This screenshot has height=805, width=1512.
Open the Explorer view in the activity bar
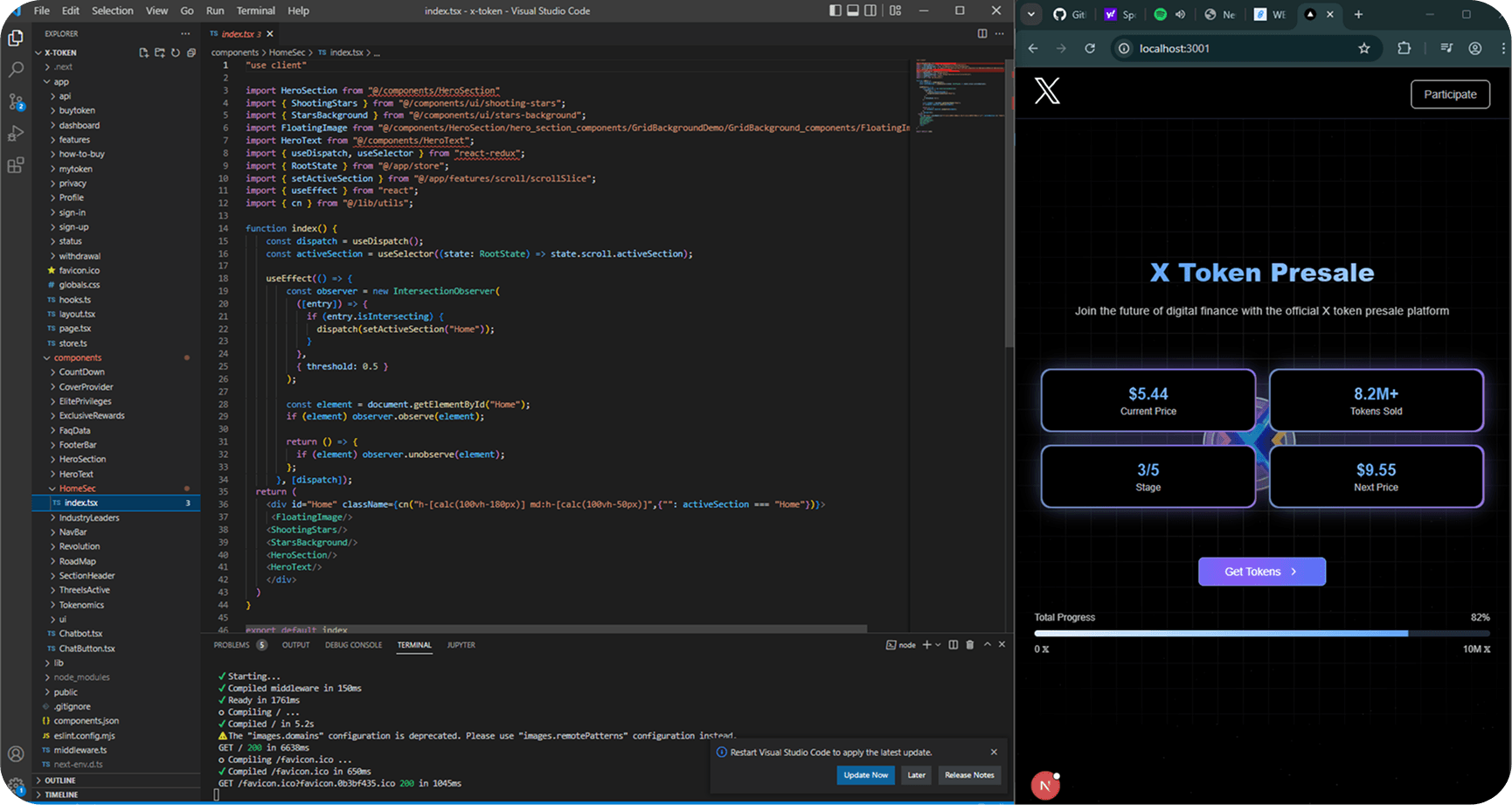[x=16, y=38]
